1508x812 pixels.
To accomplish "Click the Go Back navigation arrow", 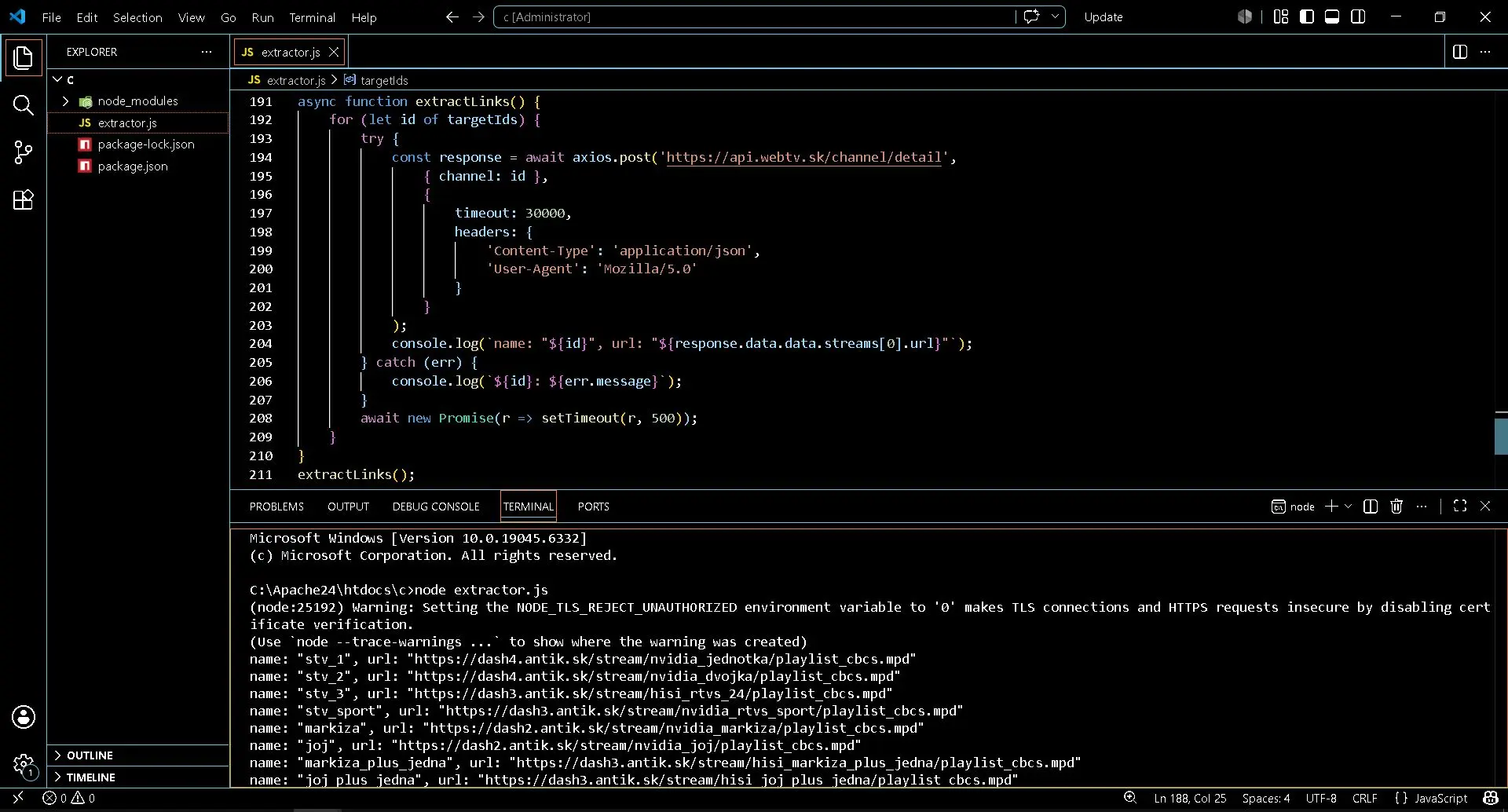I will pyautogui.click(x=452, y=16).
